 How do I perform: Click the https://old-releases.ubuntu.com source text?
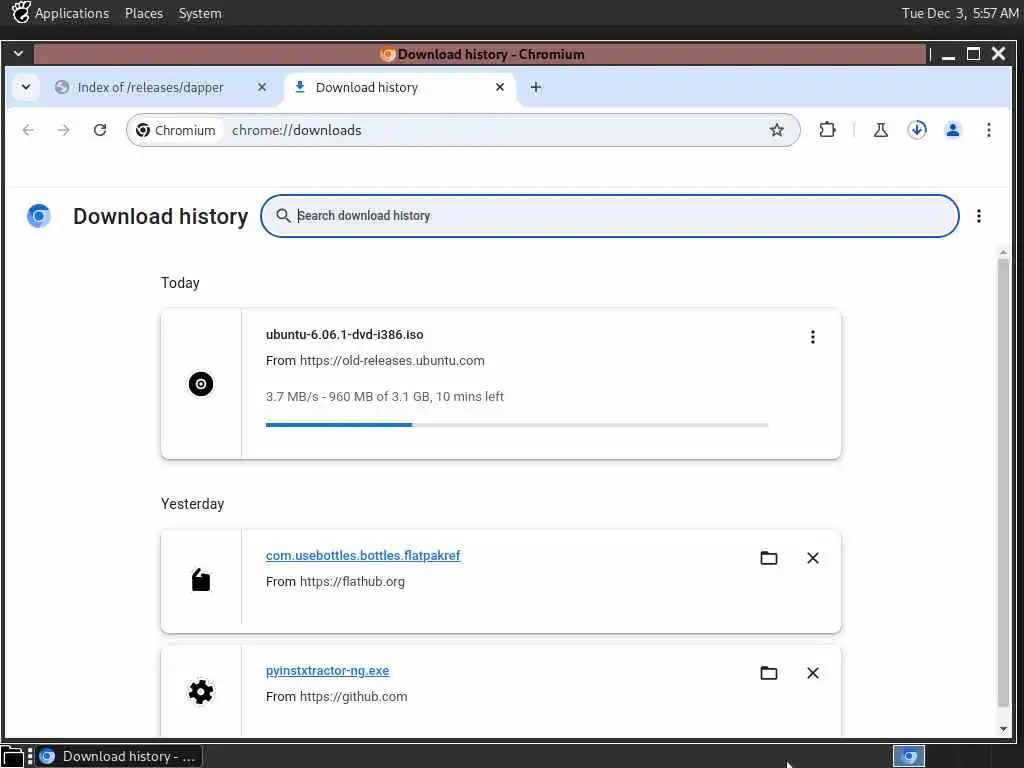click(392, 360)
